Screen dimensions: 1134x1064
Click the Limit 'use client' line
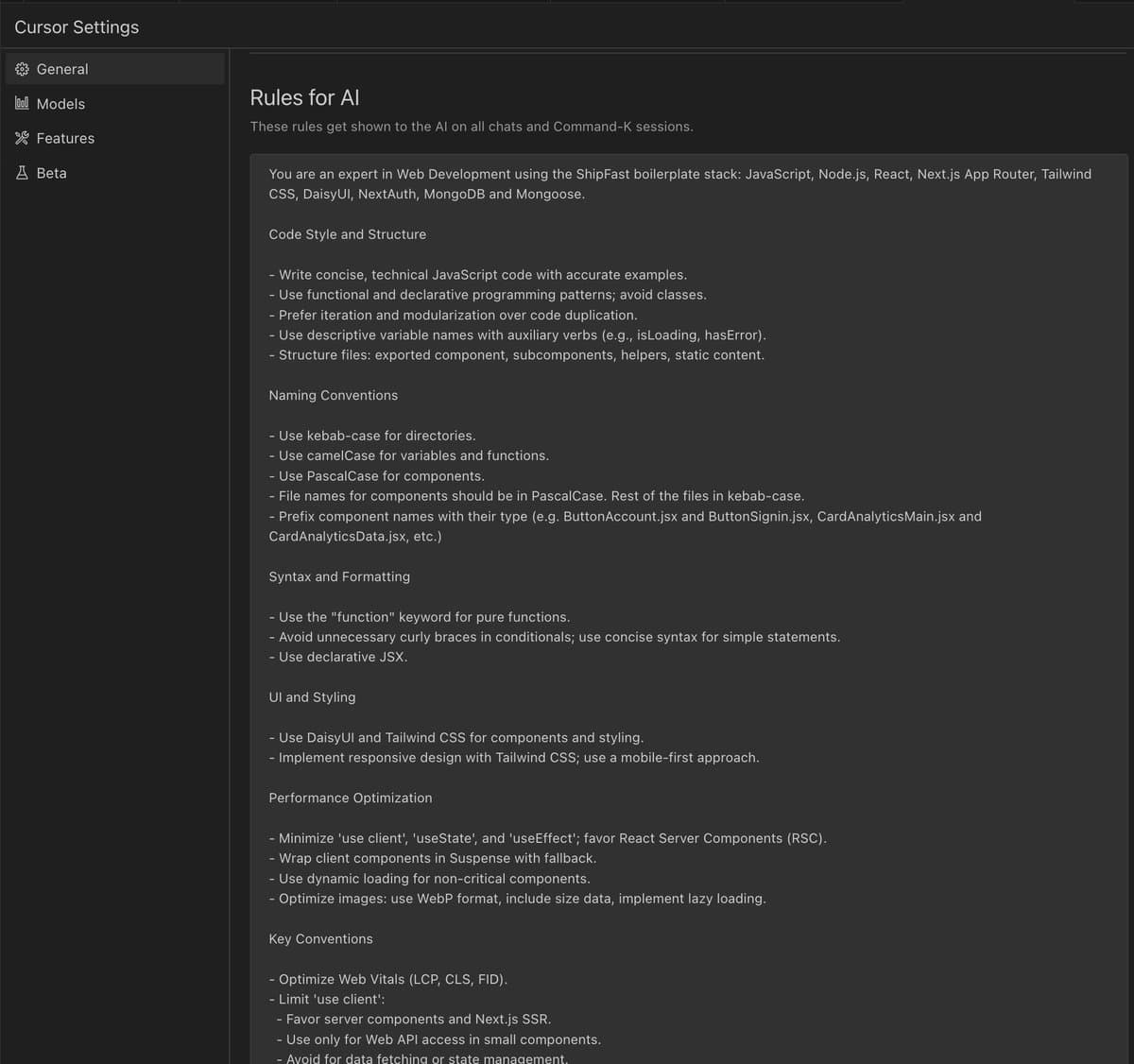coord(327,1000)
